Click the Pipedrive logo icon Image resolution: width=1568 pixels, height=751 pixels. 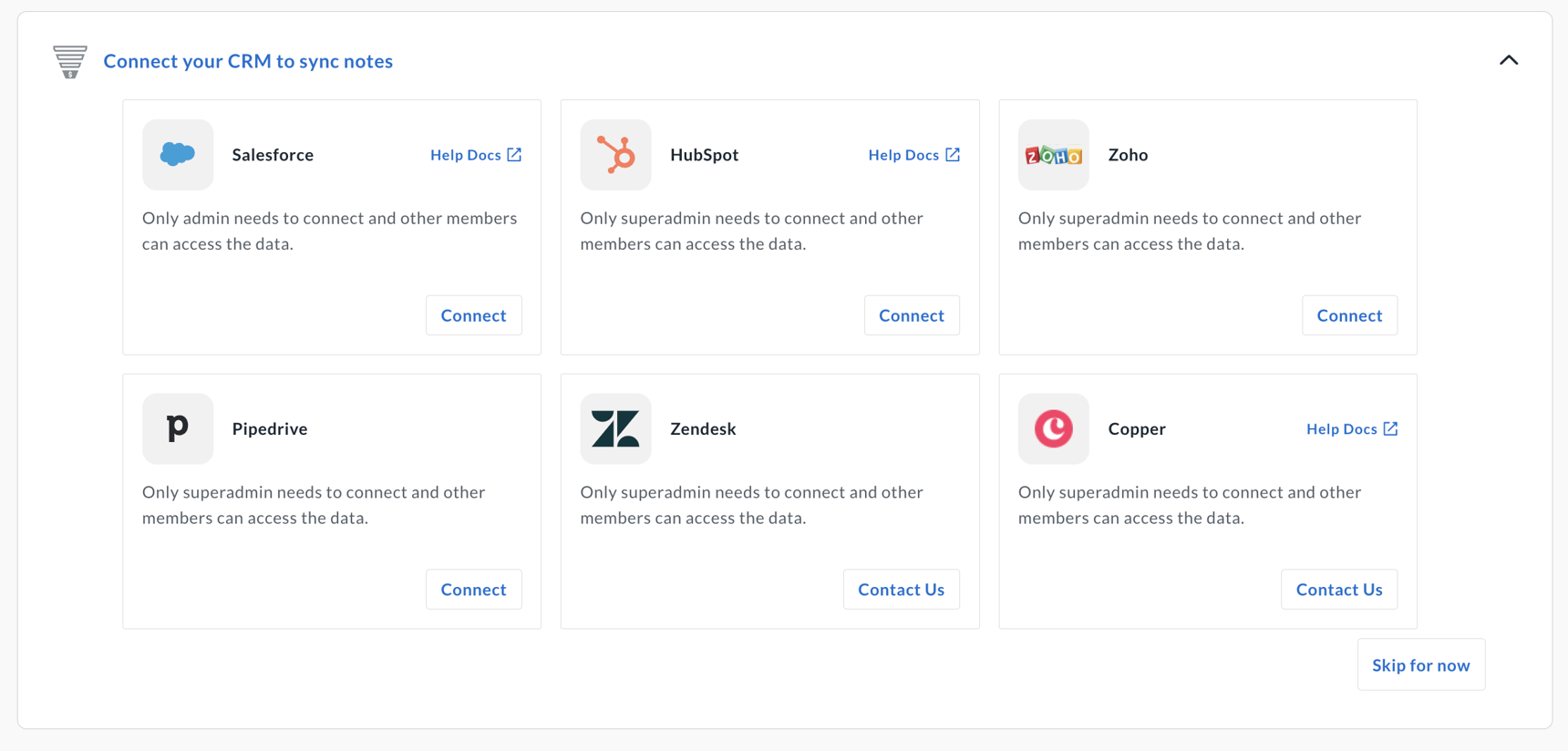[x=178, y=428]
